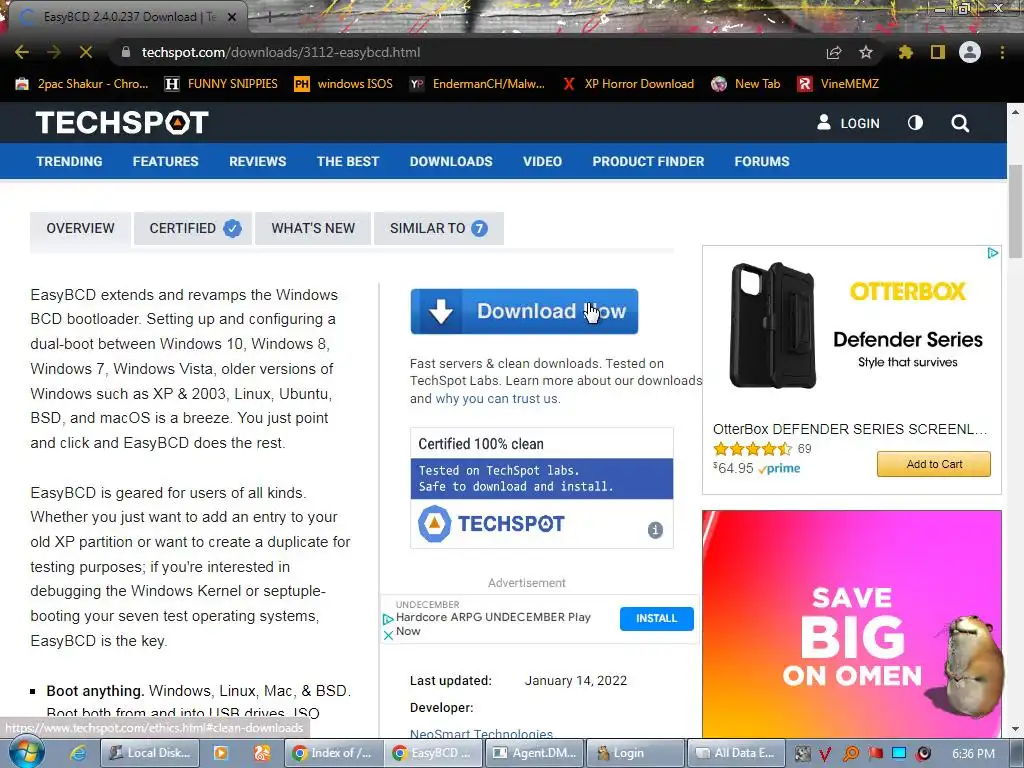Close the UNDECEMBER ad with its X icon
Image resolution: width=1024 pixels, height=768 pixels.
[x=388, y=635]
